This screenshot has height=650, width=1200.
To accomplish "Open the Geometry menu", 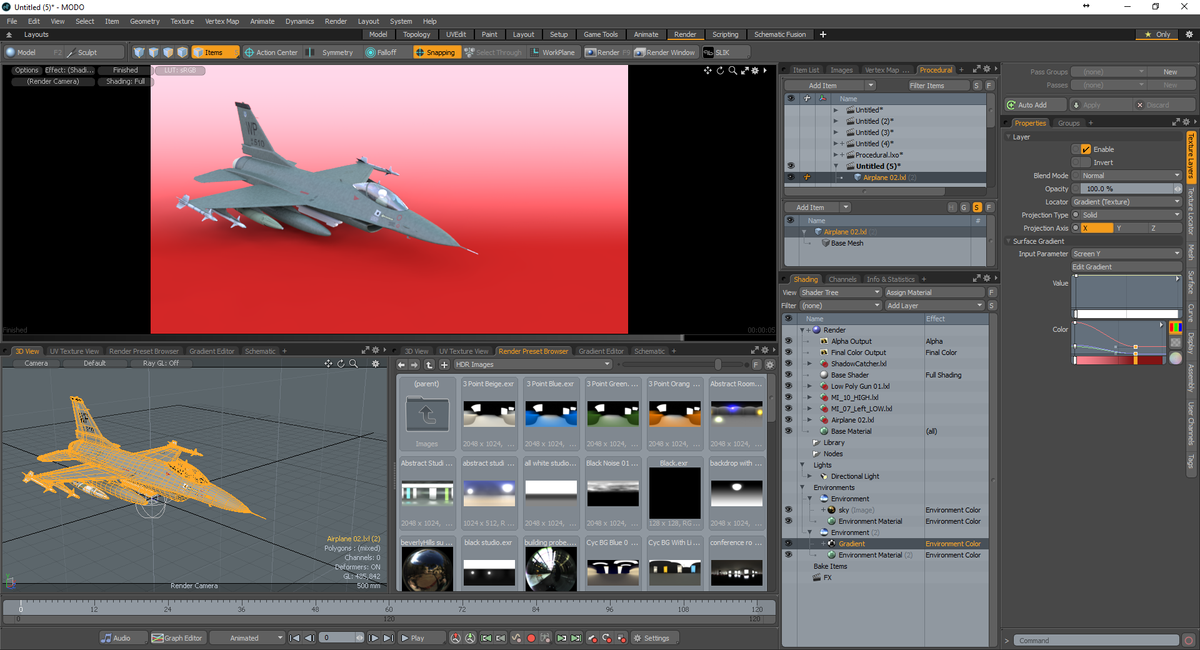I will (x=147, y=20).
